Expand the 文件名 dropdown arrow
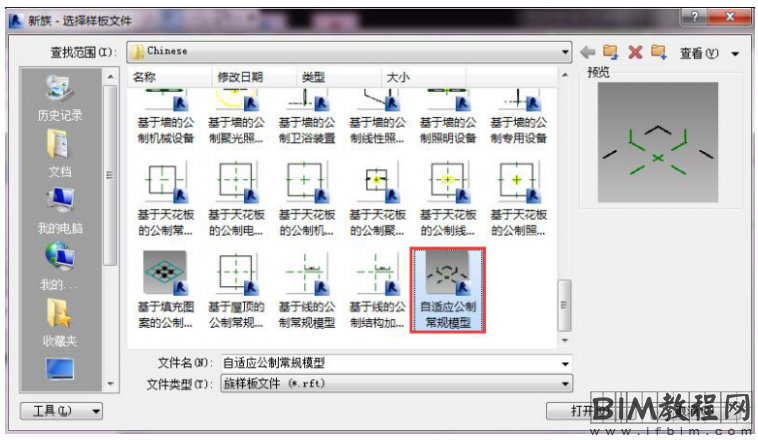758x440 pixels. point(565,364)
